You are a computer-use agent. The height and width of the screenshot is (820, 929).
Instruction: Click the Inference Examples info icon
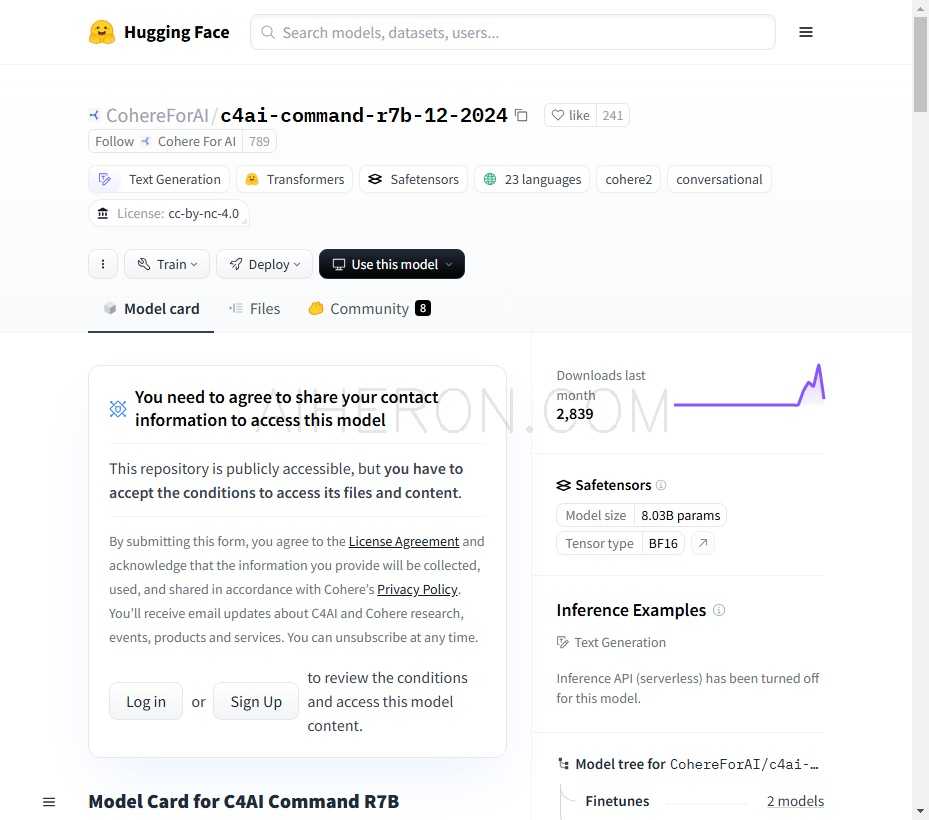[719, 610]
